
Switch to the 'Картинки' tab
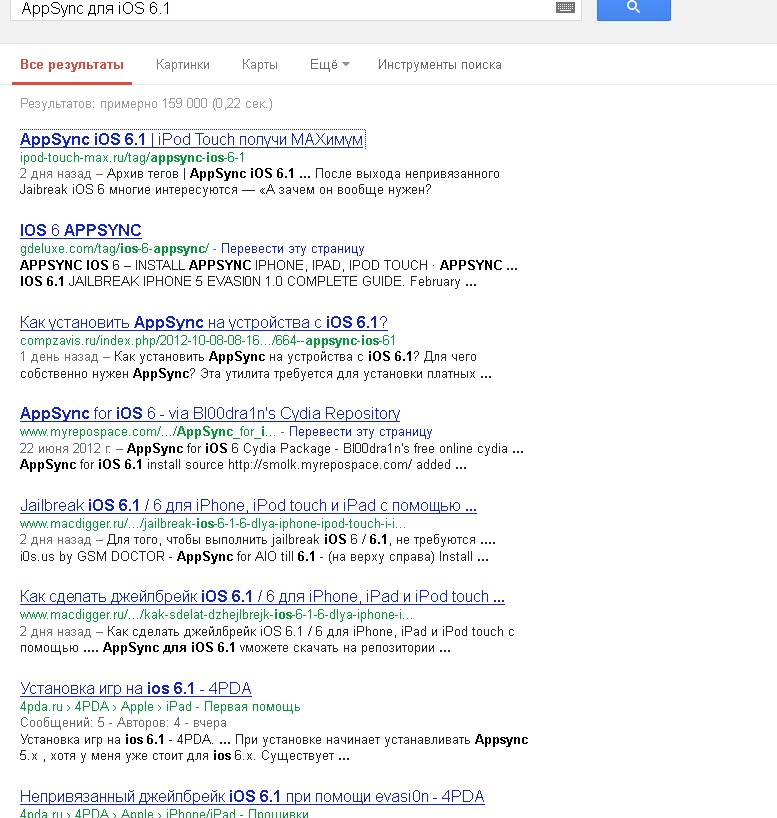tap(183, 65)
